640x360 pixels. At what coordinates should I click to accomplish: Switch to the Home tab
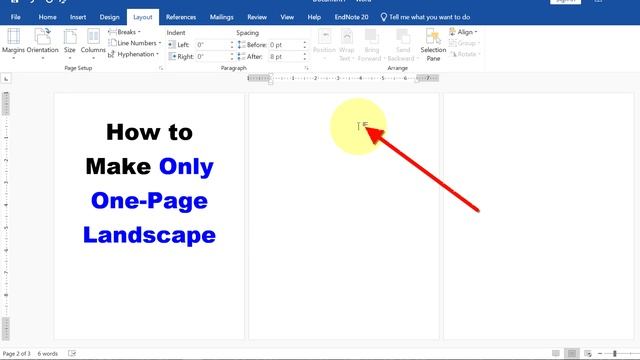coord(47,17)
